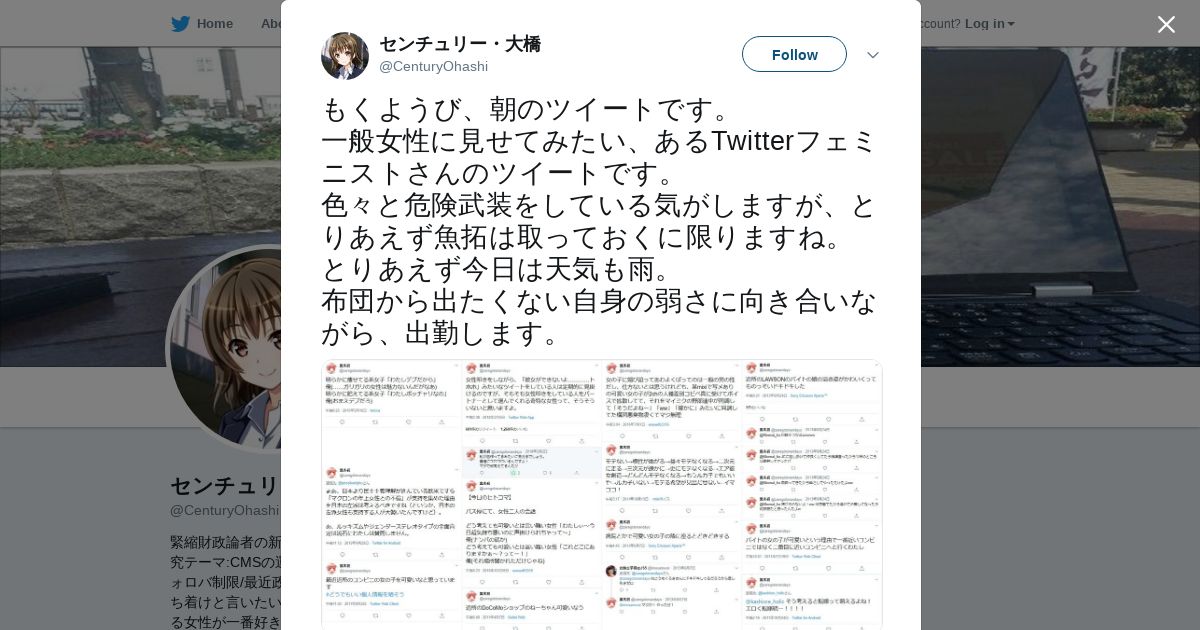Open the partially hidden About menu item
The image size is (1200, 630).
click(x=270, y=24)
